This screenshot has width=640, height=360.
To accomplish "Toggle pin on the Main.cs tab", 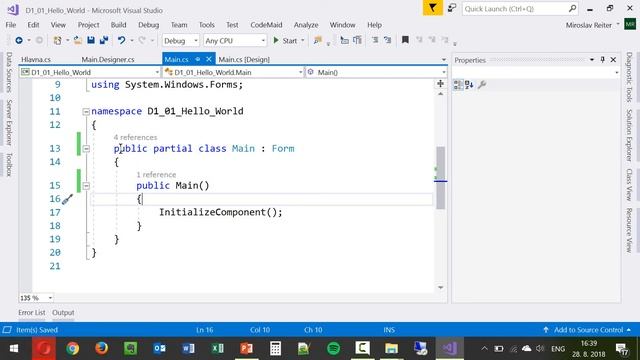I will tap(198, 60).
